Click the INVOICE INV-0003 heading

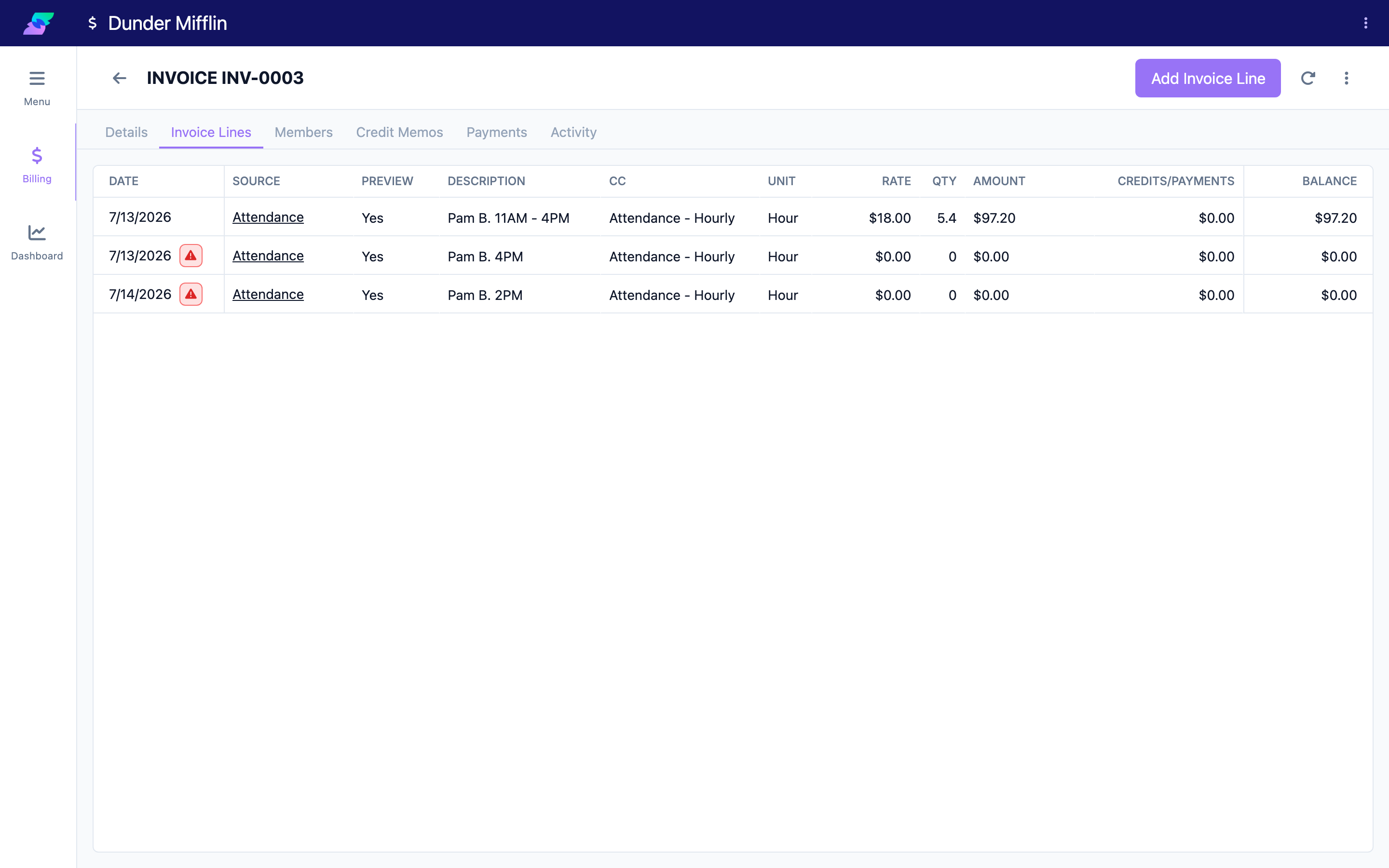coord(225,78)
